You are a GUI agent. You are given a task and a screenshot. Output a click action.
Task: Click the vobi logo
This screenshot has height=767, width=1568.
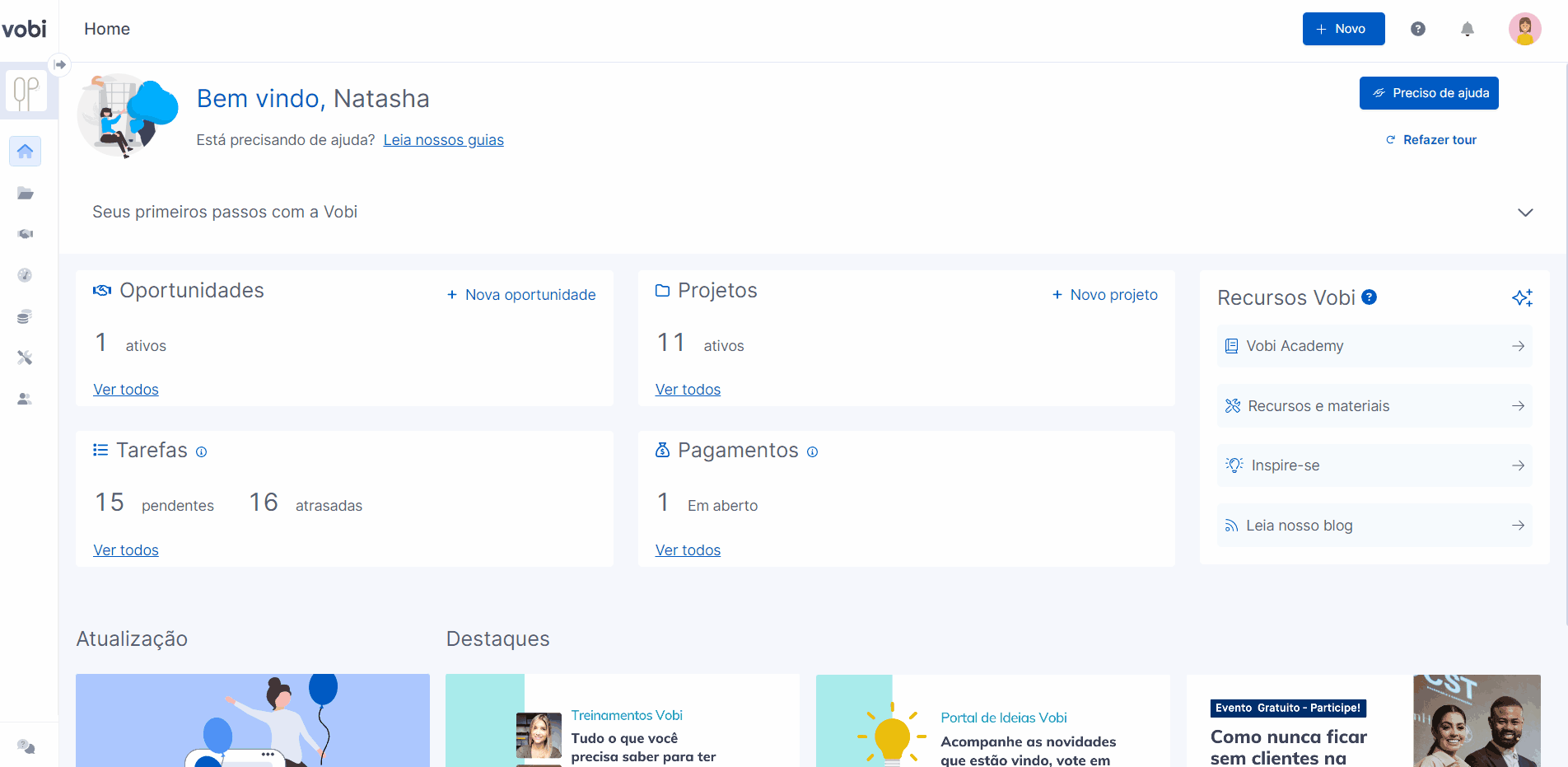(x=24, y=29)
